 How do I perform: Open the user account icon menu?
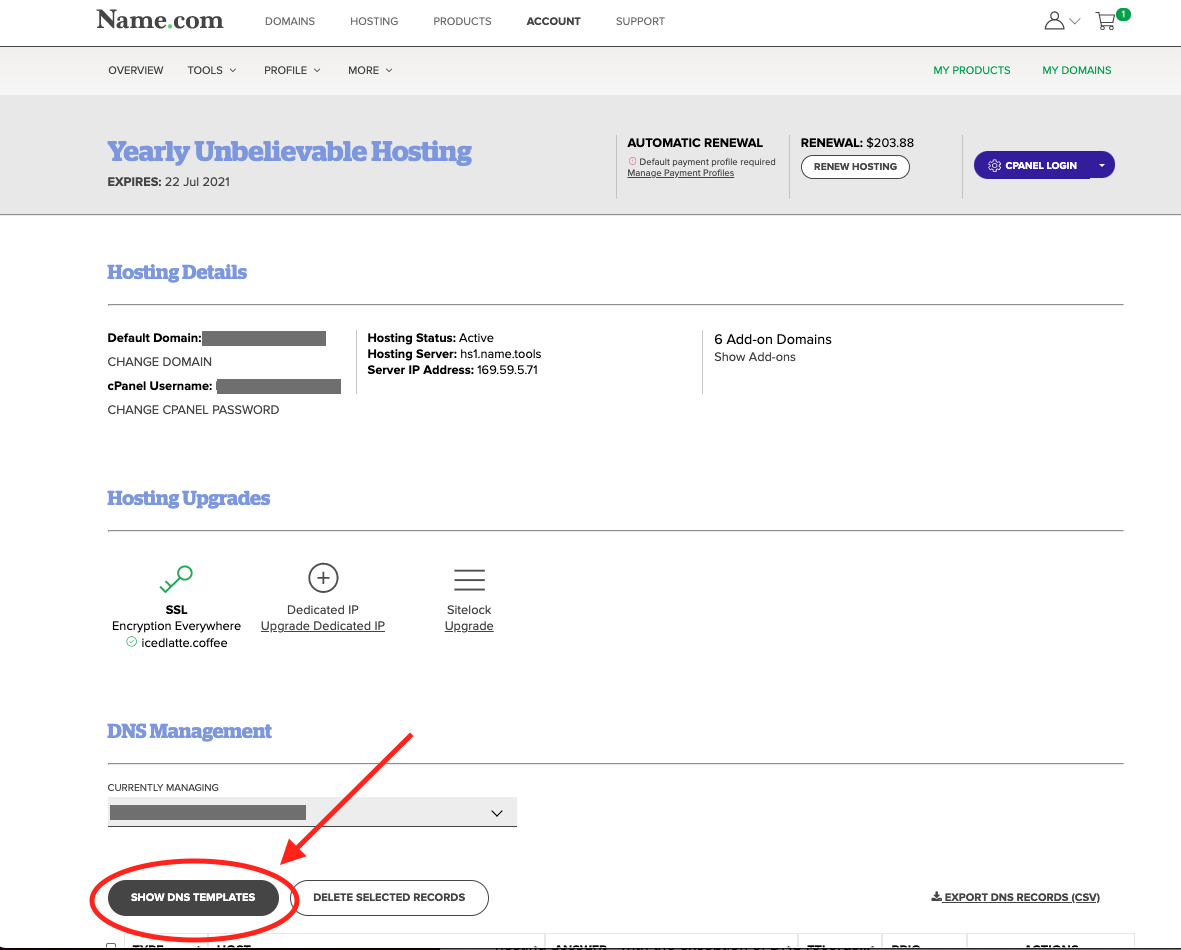(1061, 21)
